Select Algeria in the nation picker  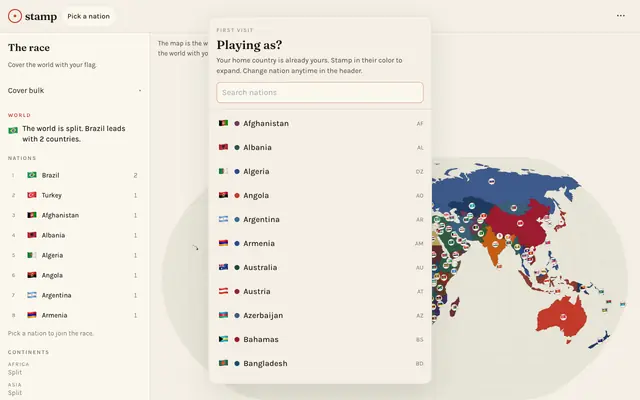tap(320, 171)
